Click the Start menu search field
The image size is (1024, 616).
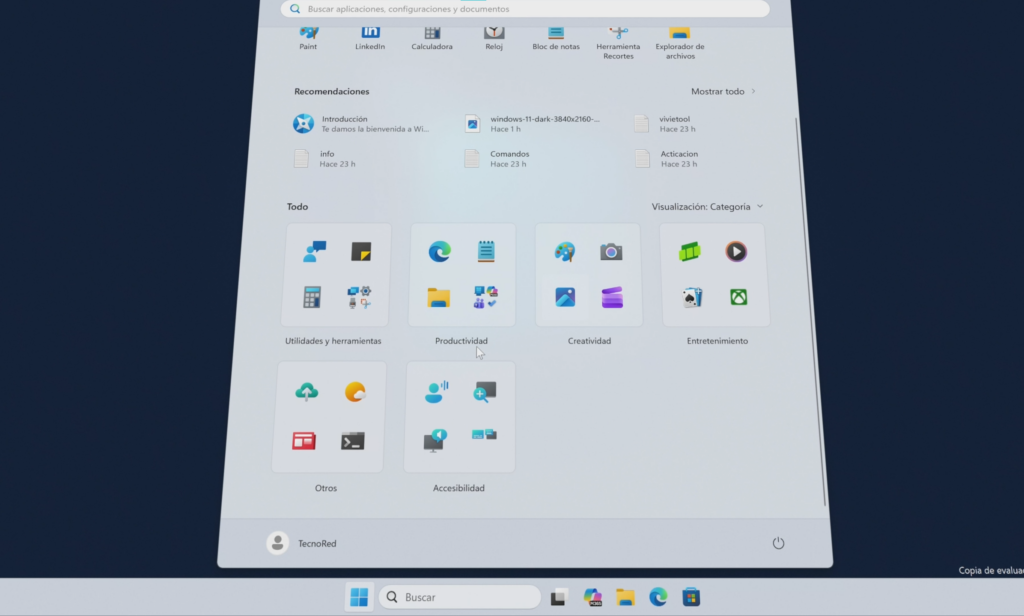pos(525,8)
